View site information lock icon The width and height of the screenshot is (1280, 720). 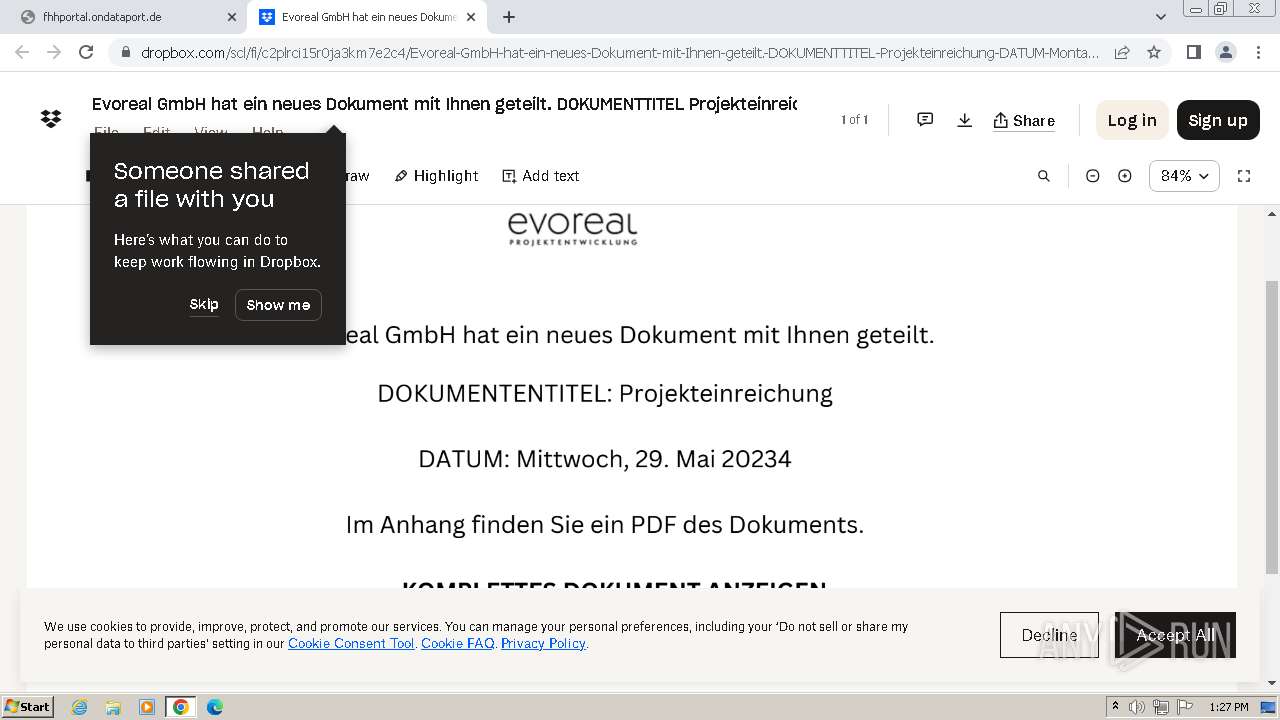point(125,53)
